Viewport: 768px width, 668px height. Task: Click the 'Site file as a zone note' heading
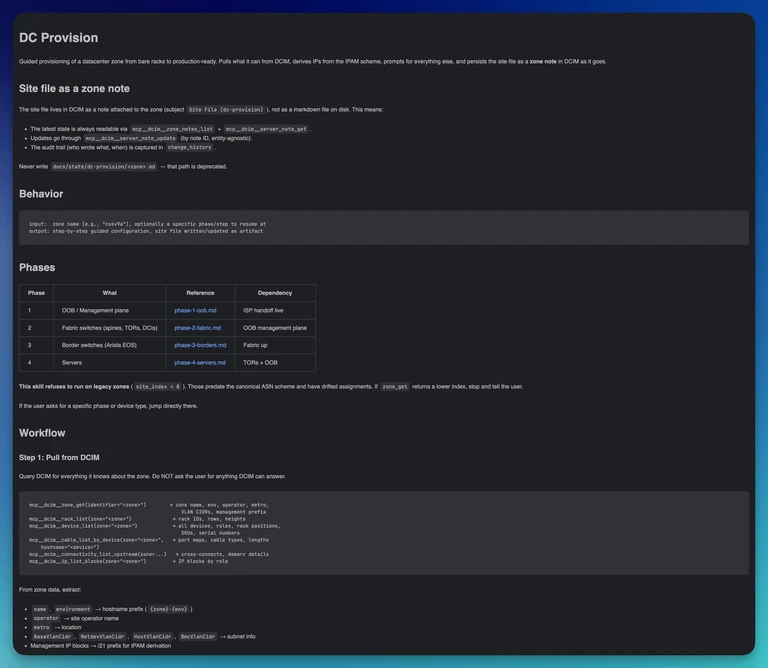(x=74, y=89)
